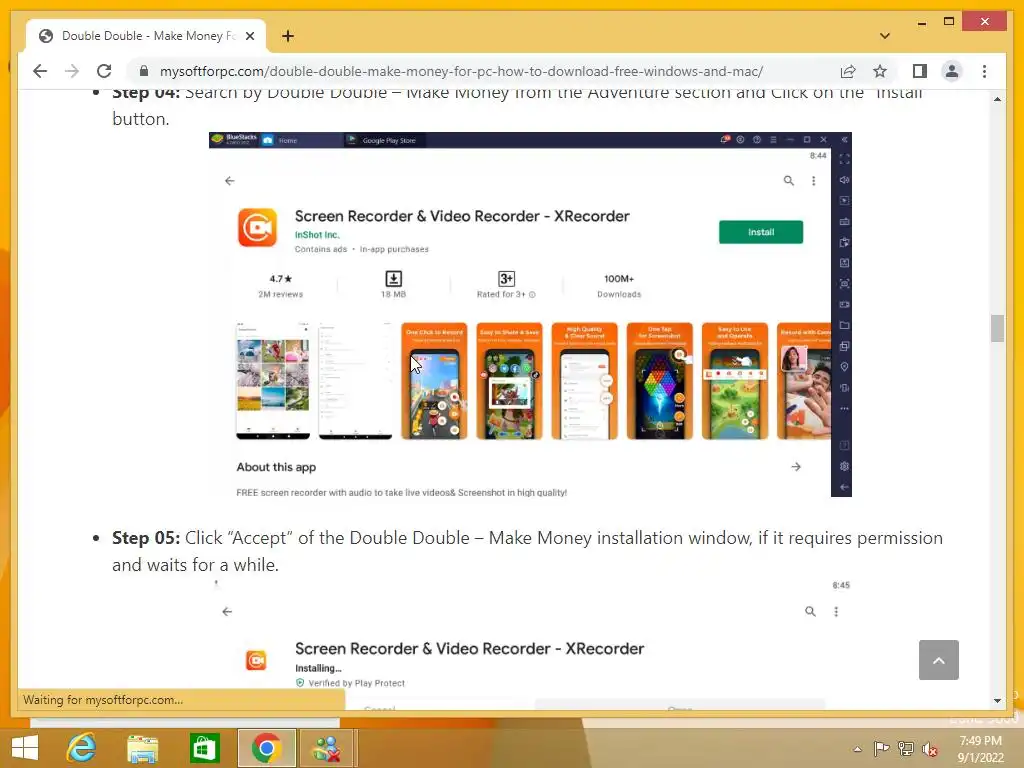
Task: Click the back arrow above the Installing page
Action: tap(227, 612)
